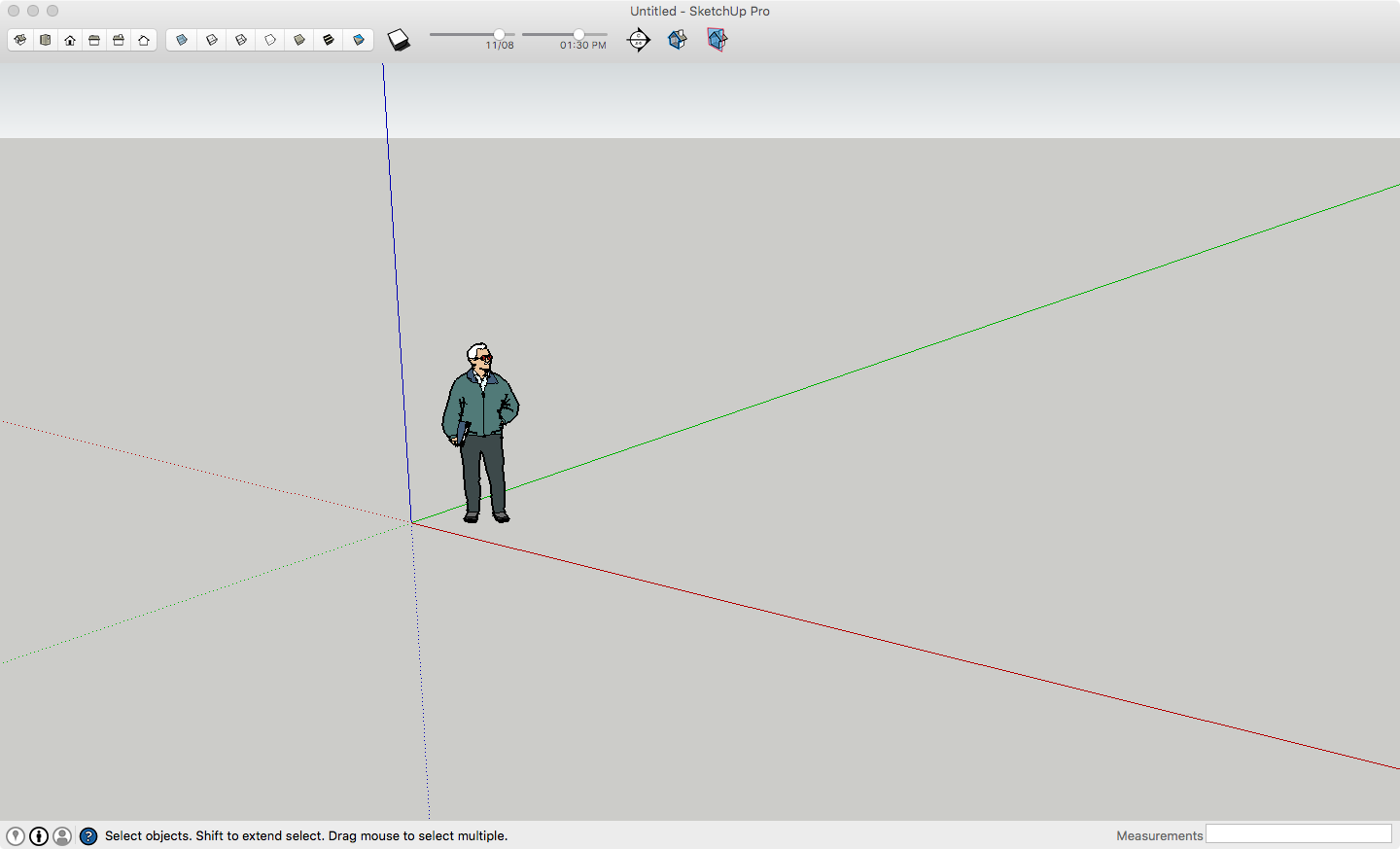Click the Measurements input box

(1298, 834)
